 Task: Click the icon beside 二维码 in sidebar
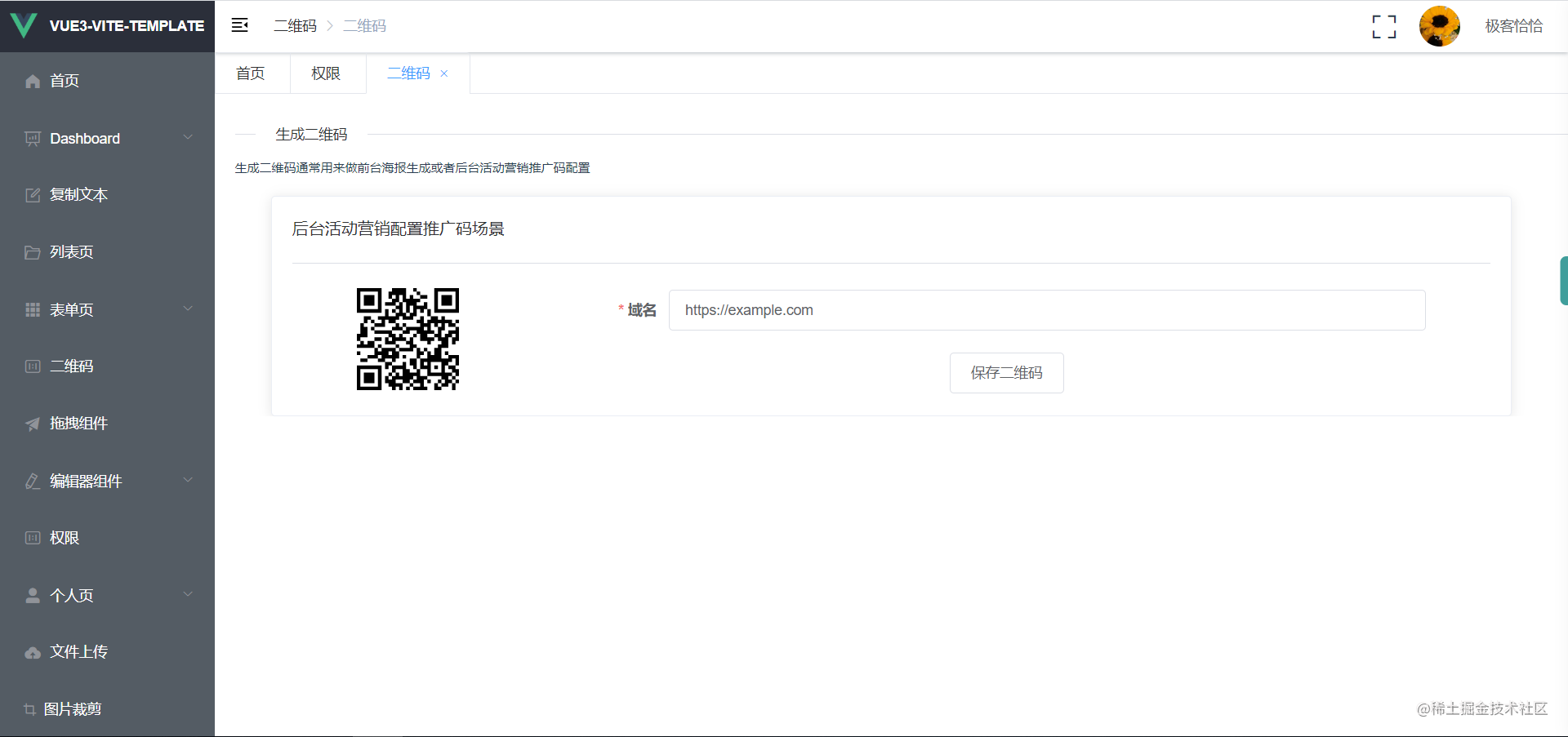pos(33,366)
